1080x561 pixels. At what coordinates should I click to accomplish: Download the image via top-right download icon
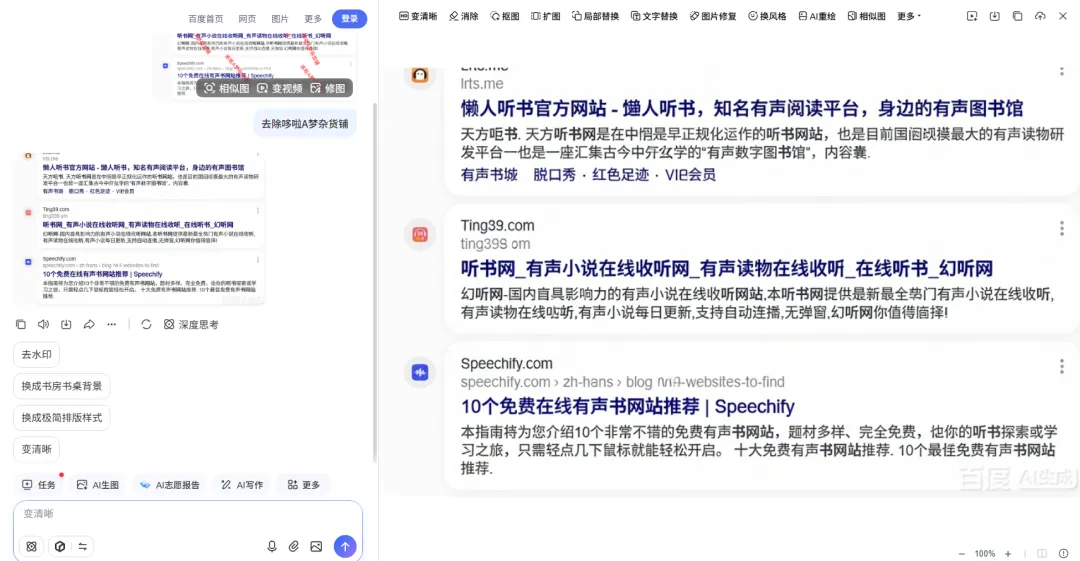point(995,16)
